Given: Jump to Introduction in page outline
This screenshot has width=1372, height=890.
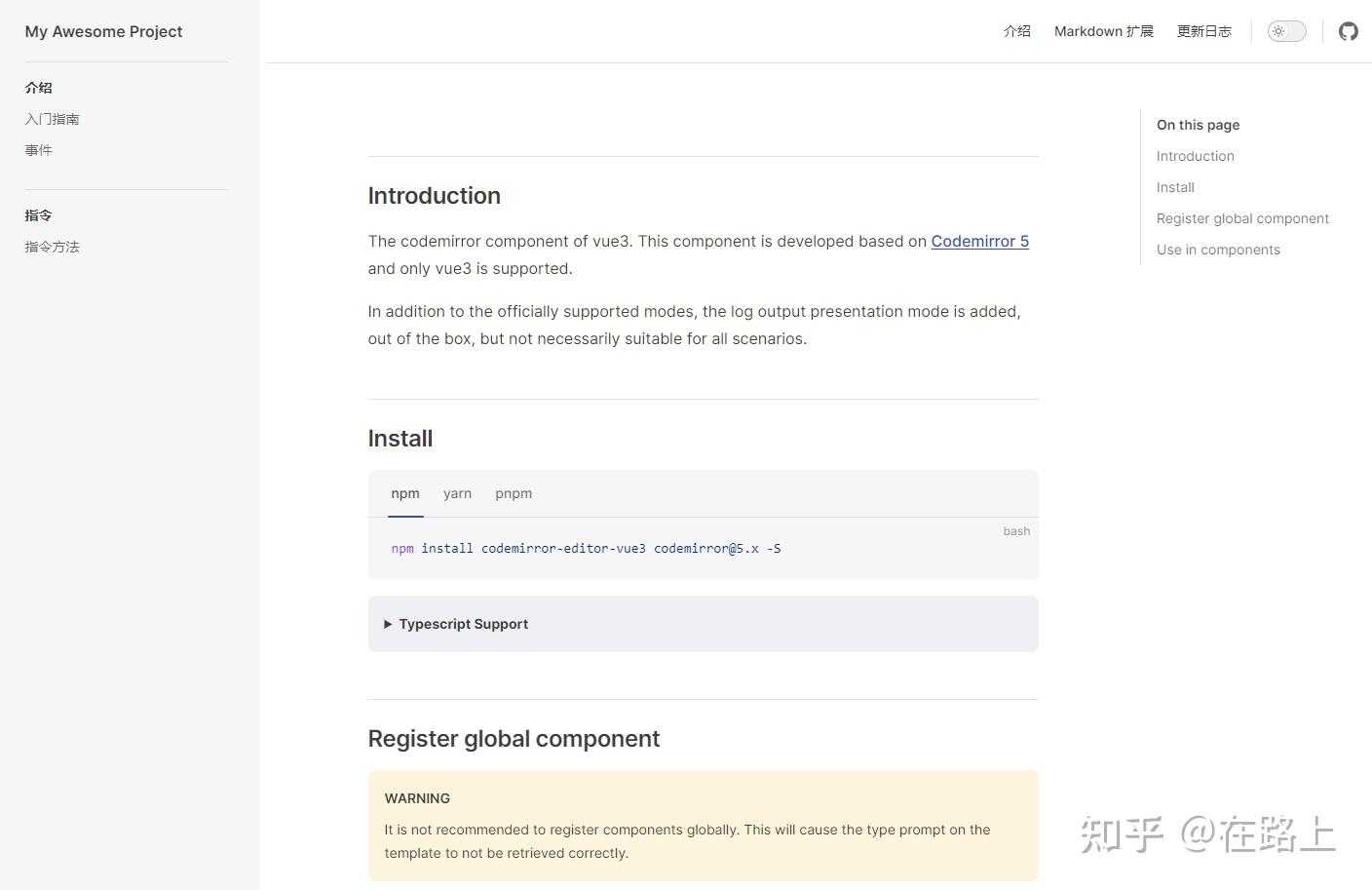Looking at the screenshot, I should click(1196, 156).
